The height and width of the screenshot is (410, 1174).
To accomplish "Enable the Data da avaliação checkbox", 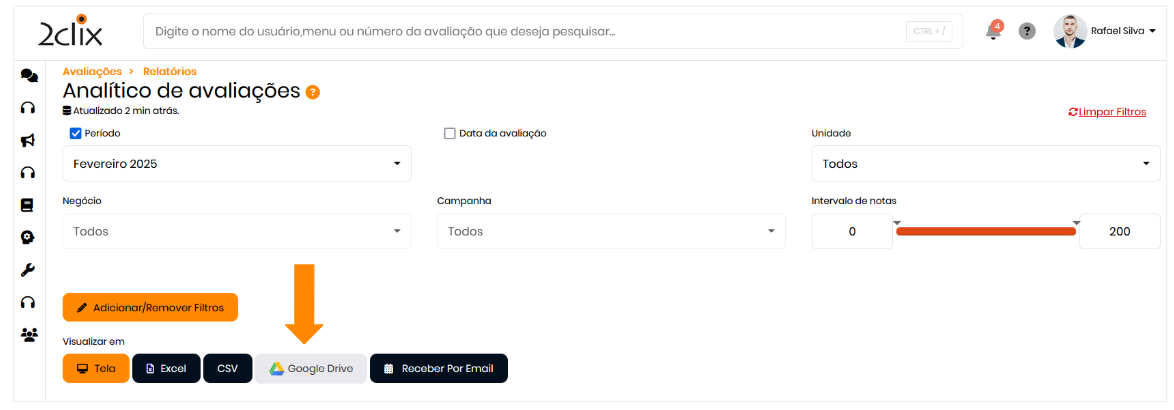I will [x=450, y=133].
